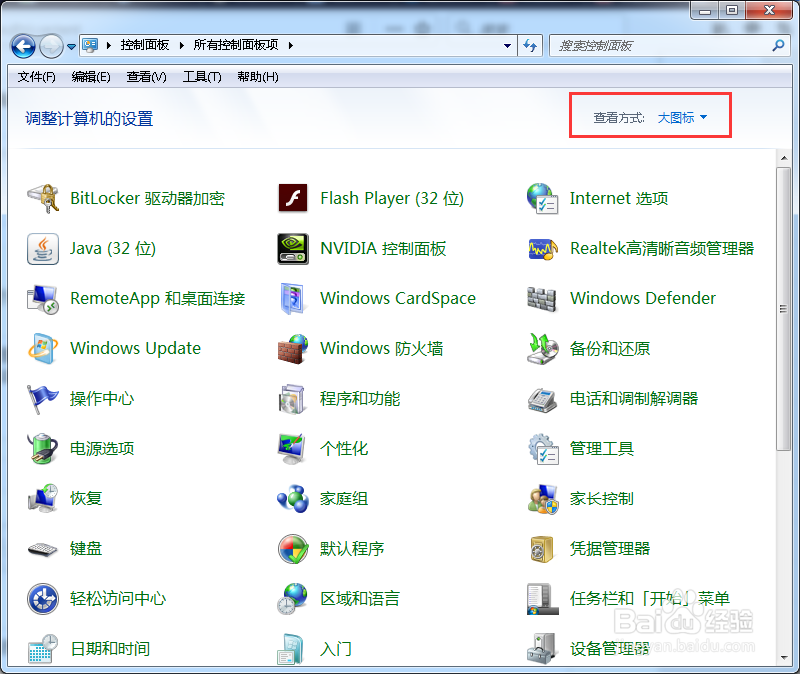This screenshot has width=800, height=674.
Task: Click the 管理工具 gear icon
Action: tap(543, 449)
